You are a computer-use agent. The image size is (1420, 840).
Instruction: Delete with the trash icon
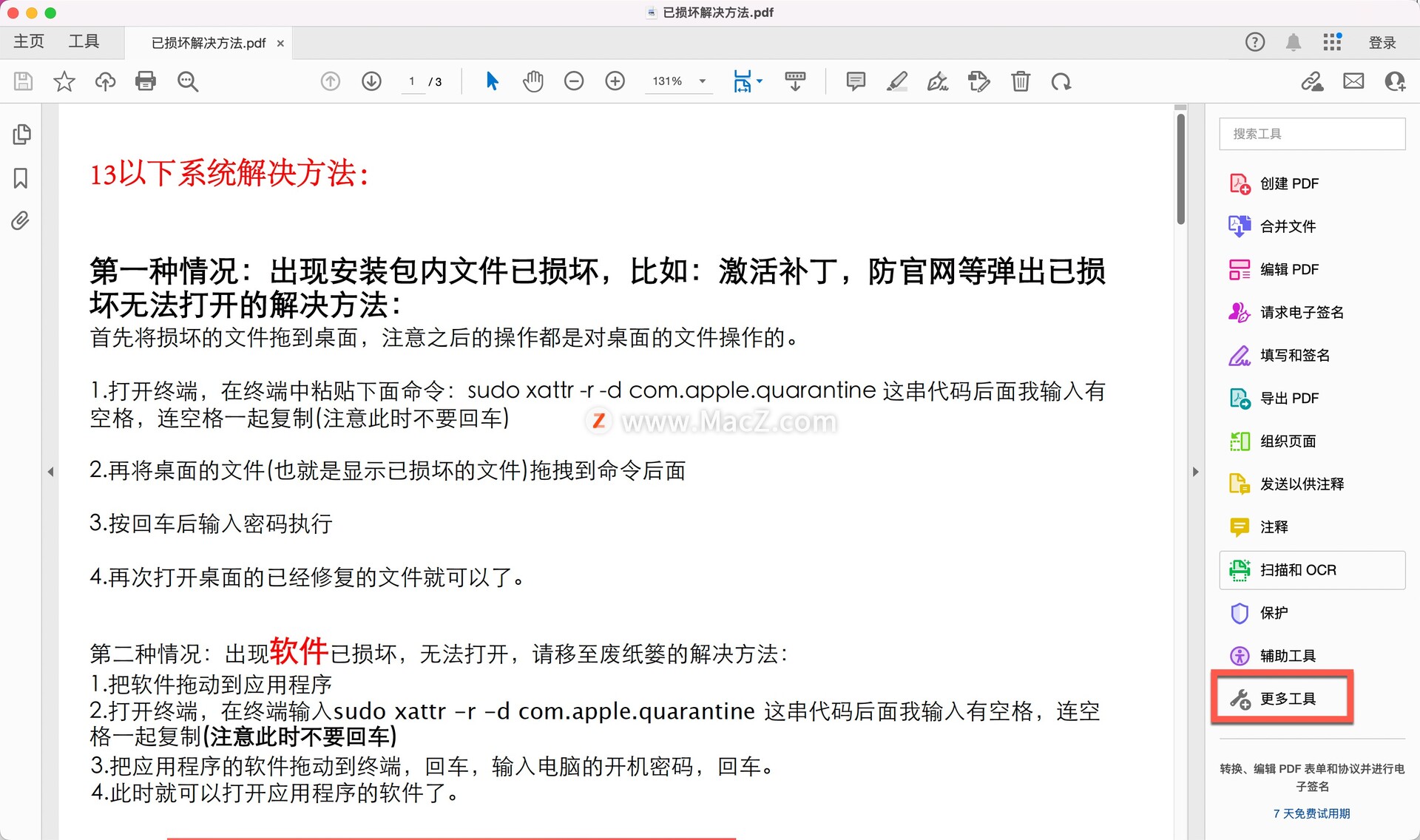tap(1021, 81)
